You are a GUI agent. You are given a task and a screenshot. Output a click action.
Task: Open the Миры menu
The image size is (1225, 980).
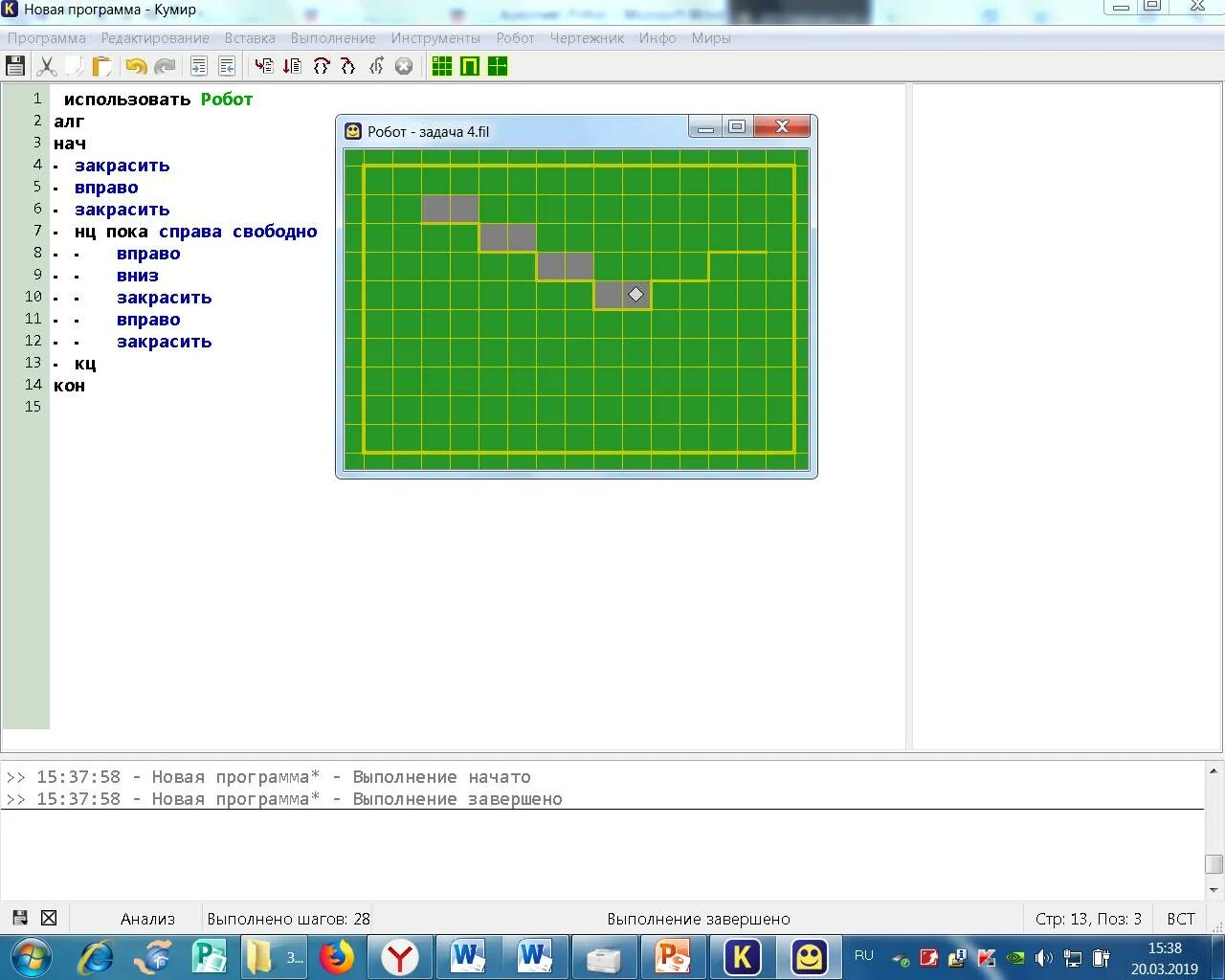(711, 38)
